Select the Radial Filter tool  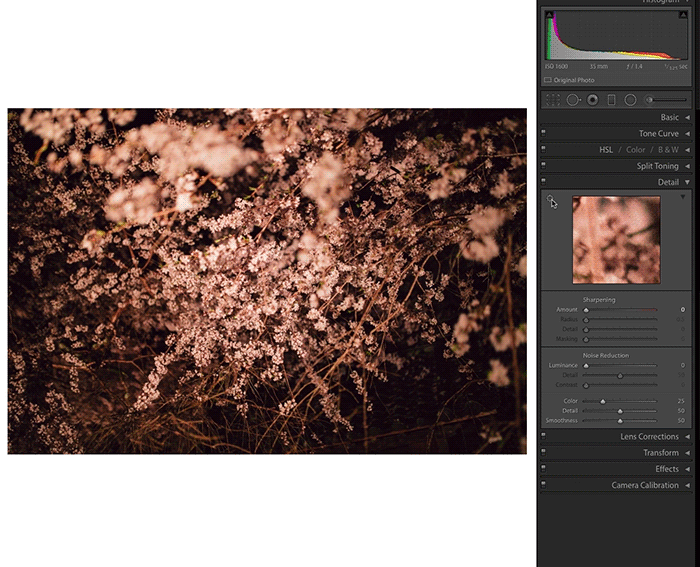point(630,100)
